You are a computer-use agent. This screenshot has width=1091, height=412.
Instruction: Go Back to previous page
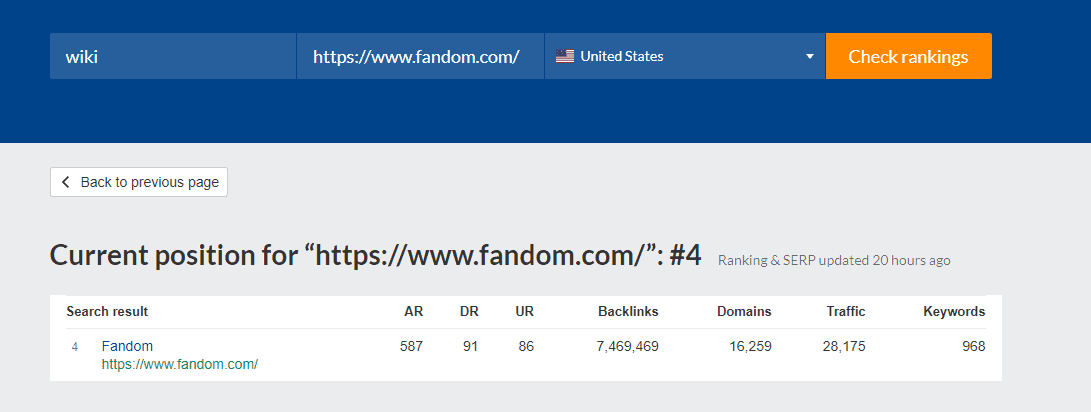[x=139, y=182]
